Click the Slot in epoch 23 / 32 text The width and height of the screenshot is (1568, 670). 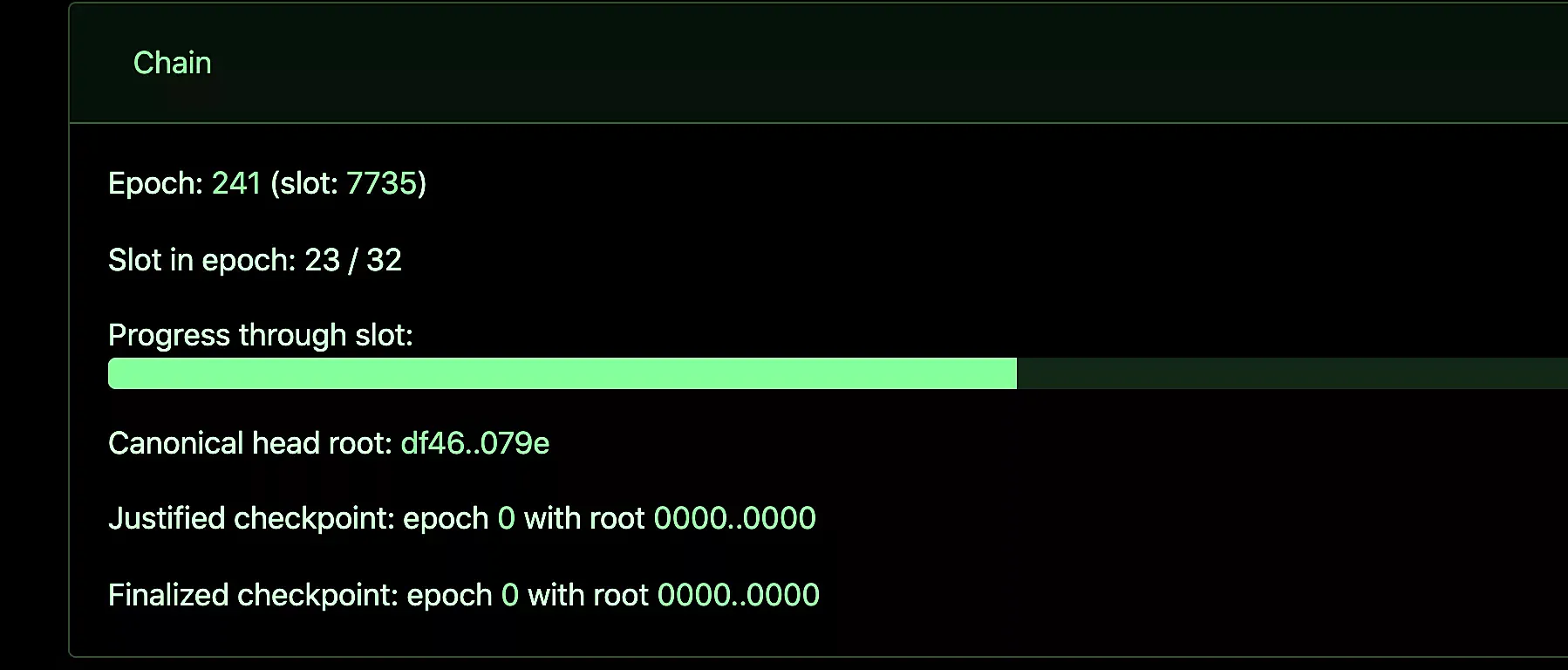(x=255, y=260)
